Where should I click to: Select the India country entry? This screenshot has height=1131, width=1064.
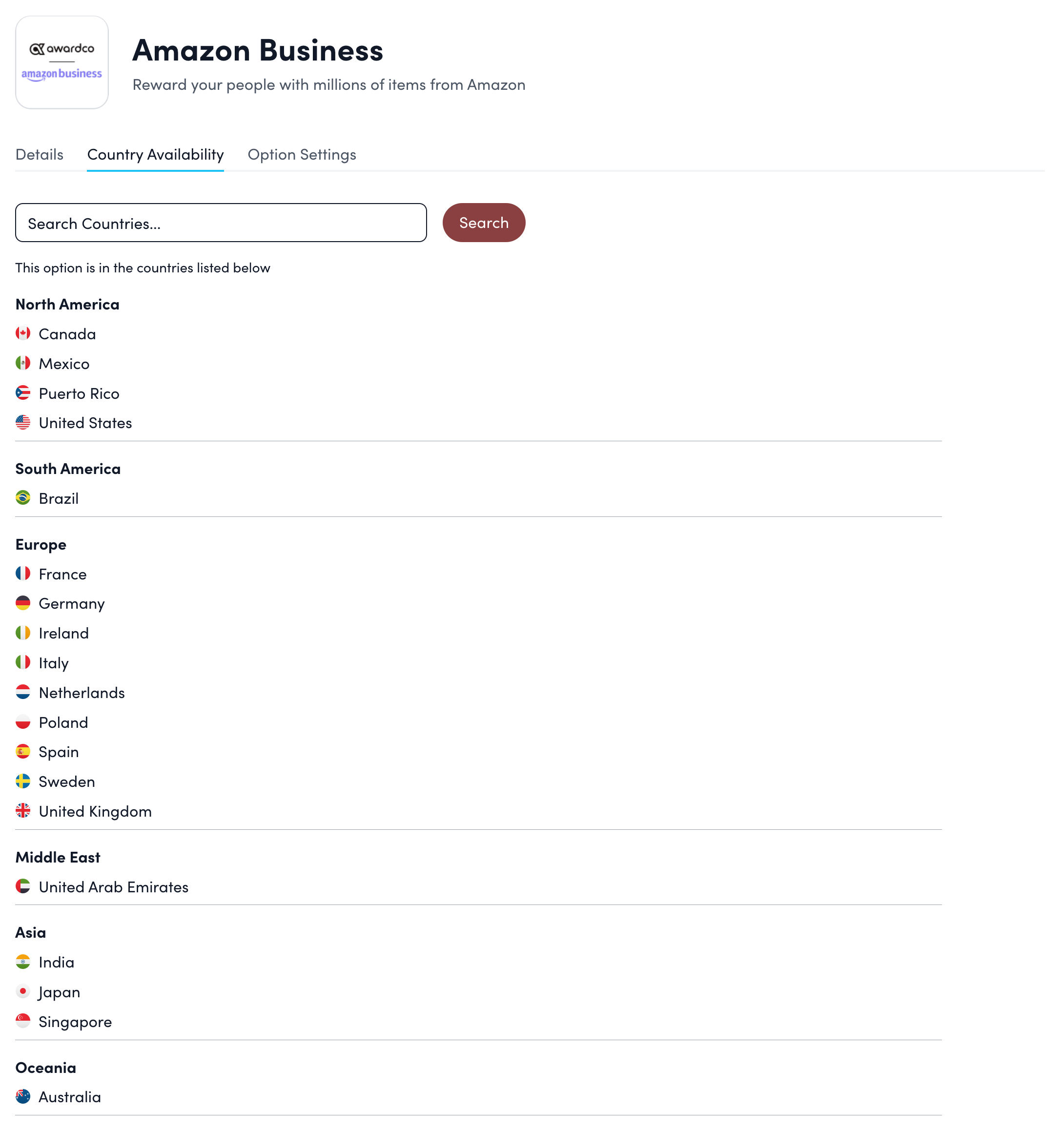pos(56,962)
